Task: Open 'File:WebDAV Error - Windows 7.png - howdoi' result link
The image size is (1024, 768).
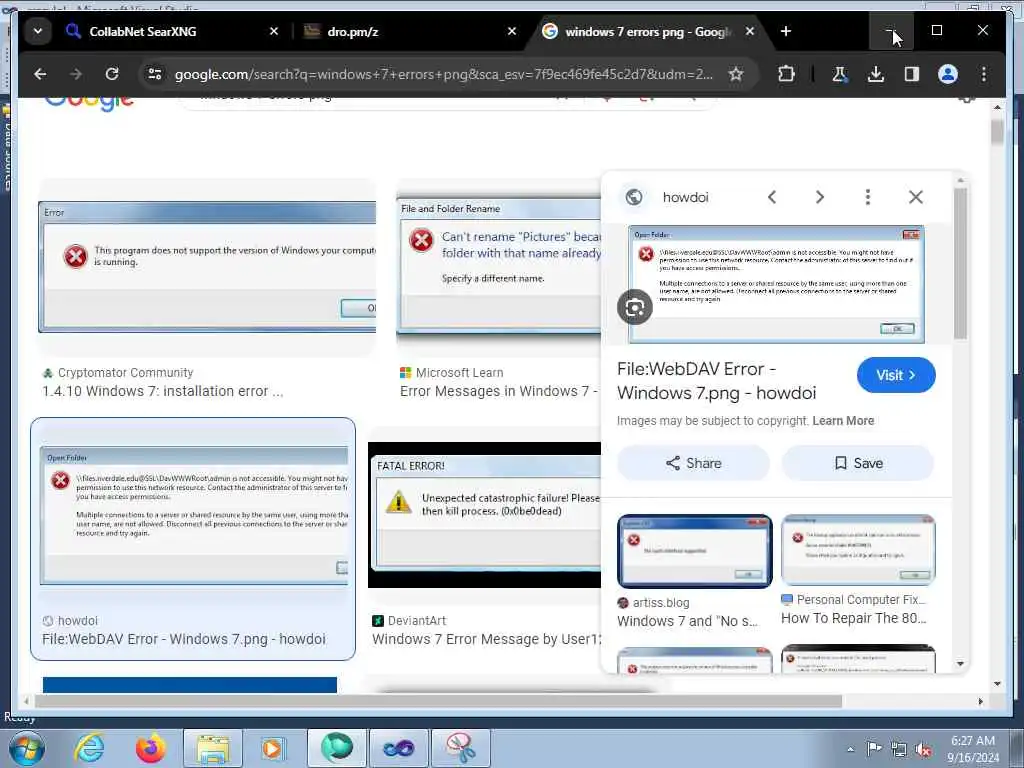Action: [184, 639]
